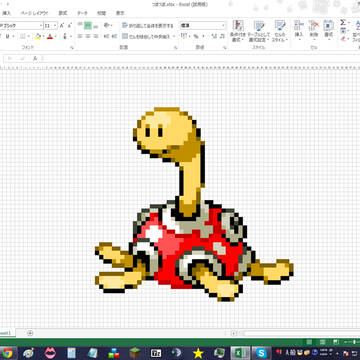Apply accounting currency format
The height and width of the screenshot is (360, 360).
(x=184, y=36)
